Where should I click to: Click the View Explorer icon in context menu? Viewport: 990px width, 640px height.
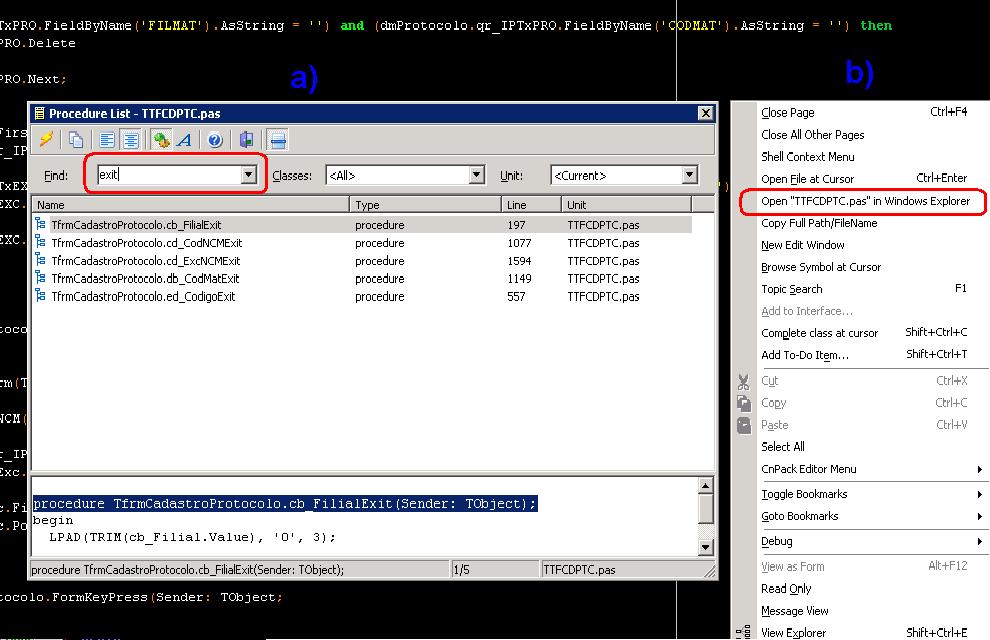pos(744,632)
